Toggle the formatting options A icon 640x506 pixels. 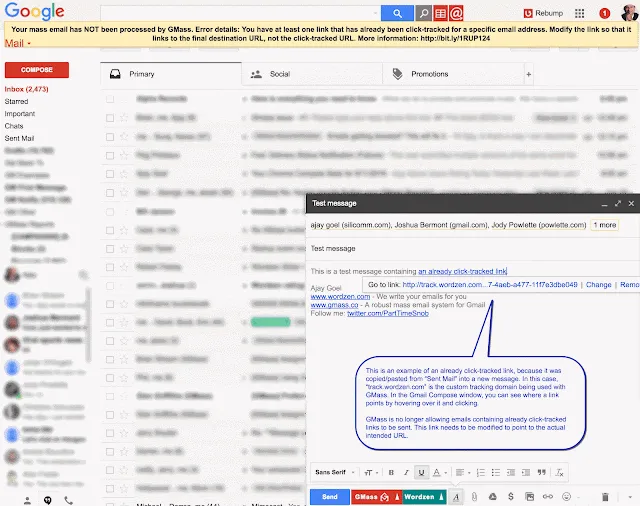[456, 497]
